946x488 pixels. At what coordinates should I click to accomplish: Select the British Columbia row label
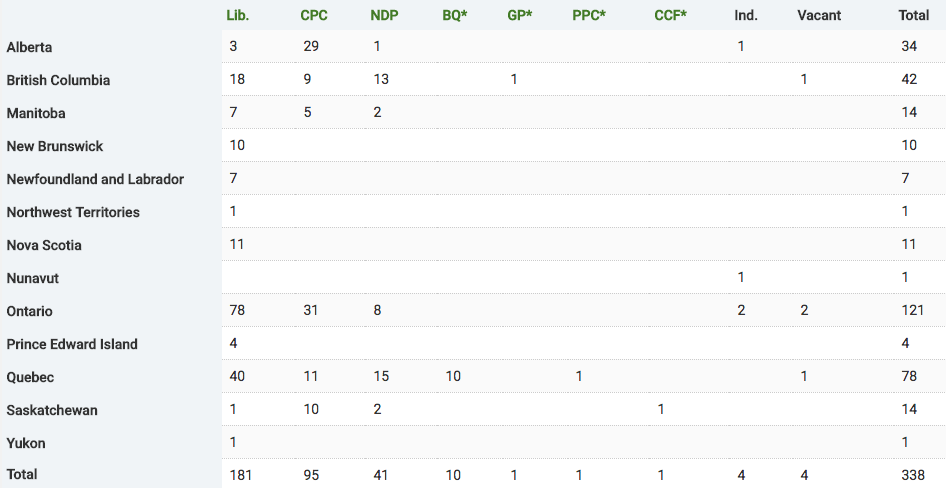point(58,80)
